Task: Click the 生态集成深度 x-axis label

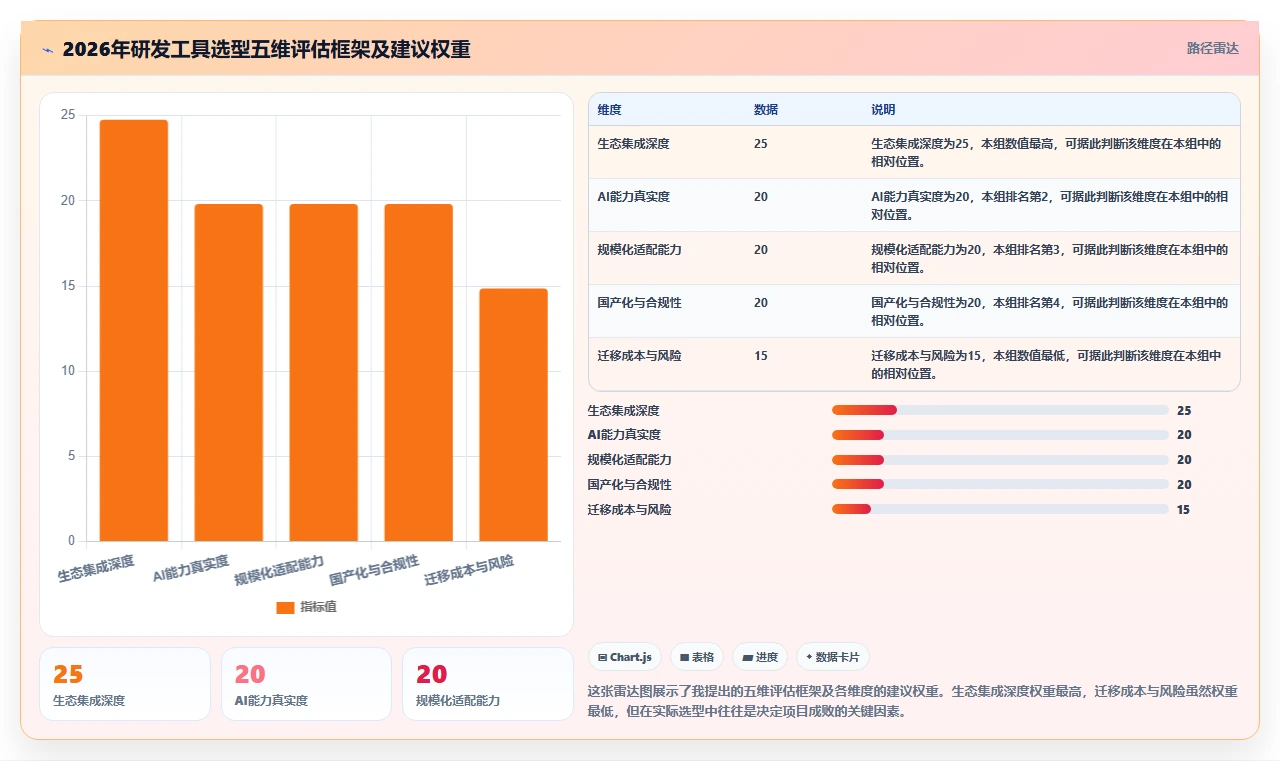Action: pos(96,568)
